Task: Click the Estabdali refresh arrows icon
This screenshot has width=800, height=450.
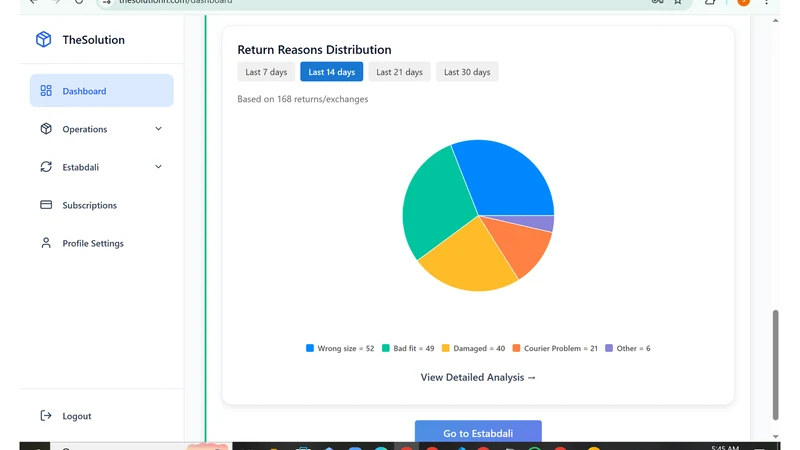Action: pyautogui.click(x=46, y=167)
